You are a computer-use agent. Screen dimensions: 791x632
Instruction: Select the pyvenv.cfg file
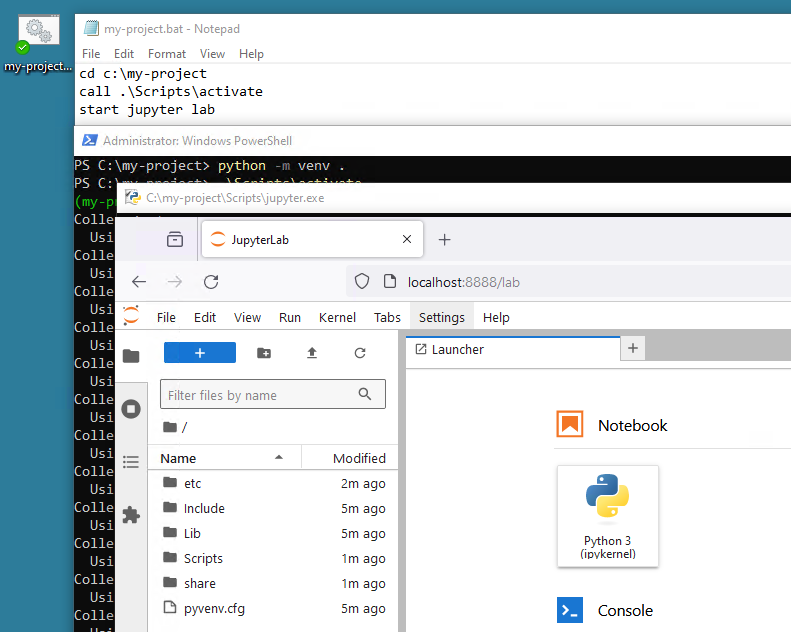273,608
